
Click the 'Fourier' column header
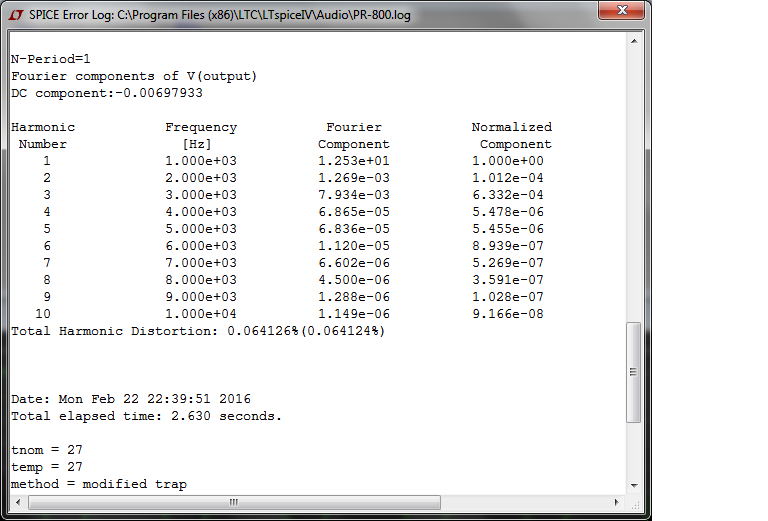coord(354,127)
